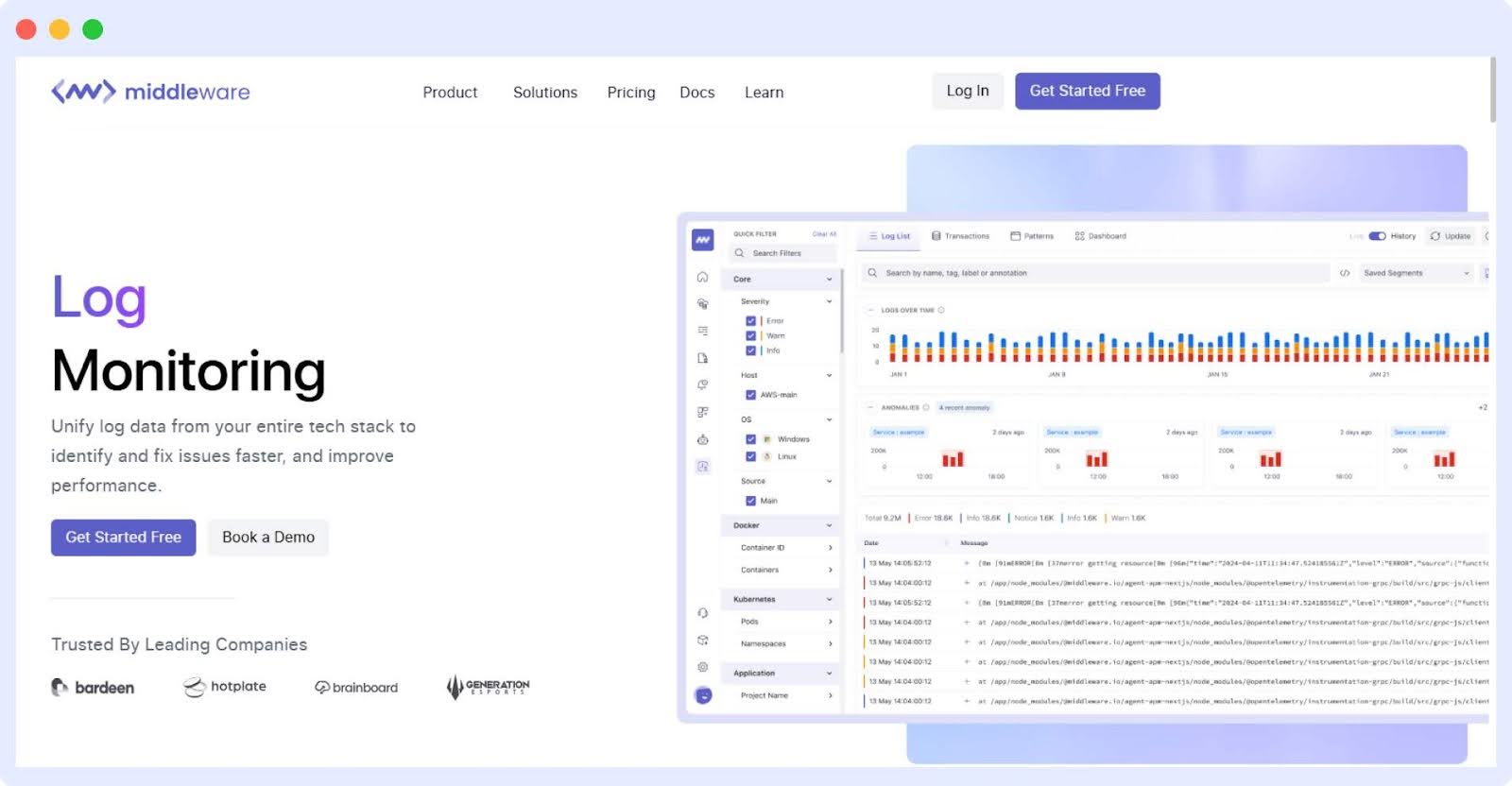Click the code view icon beside search bar
Viewport: 1512px width, 786px height.
click(x=1344, y=273)
